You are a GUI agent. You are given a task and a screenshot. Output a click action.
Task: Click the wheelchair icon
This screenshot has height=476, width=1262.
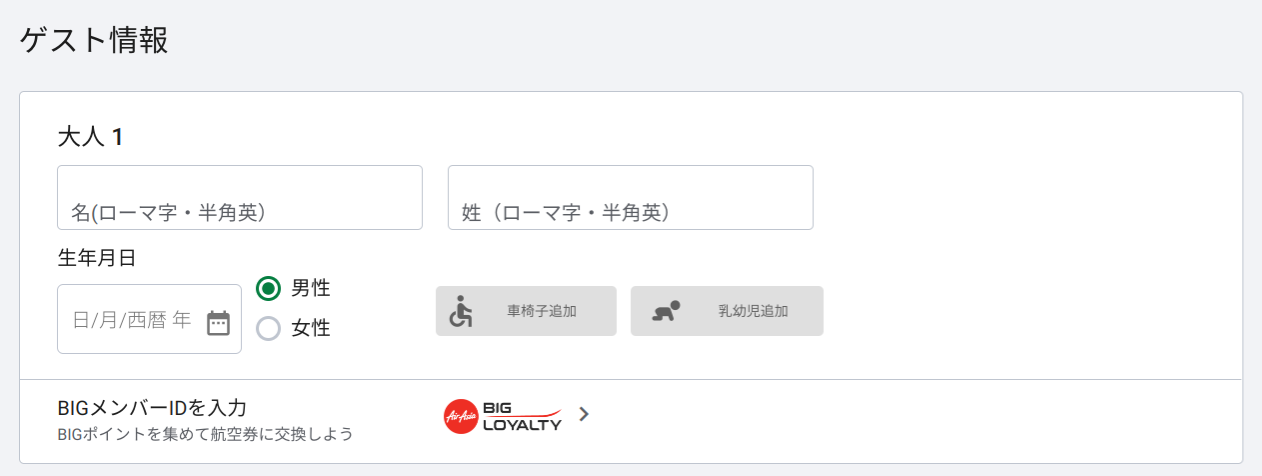[460, 311]
